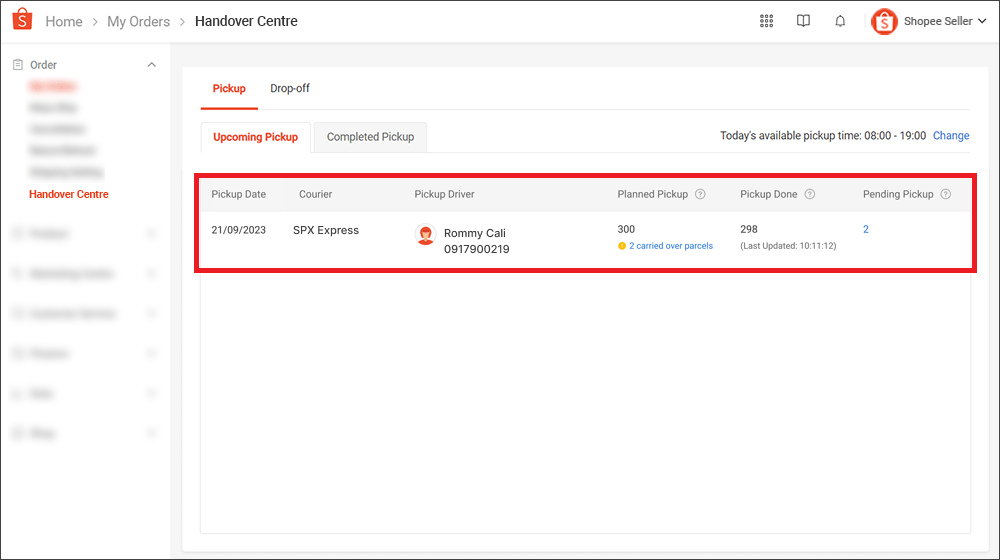Switch to the Drop-off tab
Image resolution: width=1000 pixels, height=560 pixels.
click(x=290, y=89)
